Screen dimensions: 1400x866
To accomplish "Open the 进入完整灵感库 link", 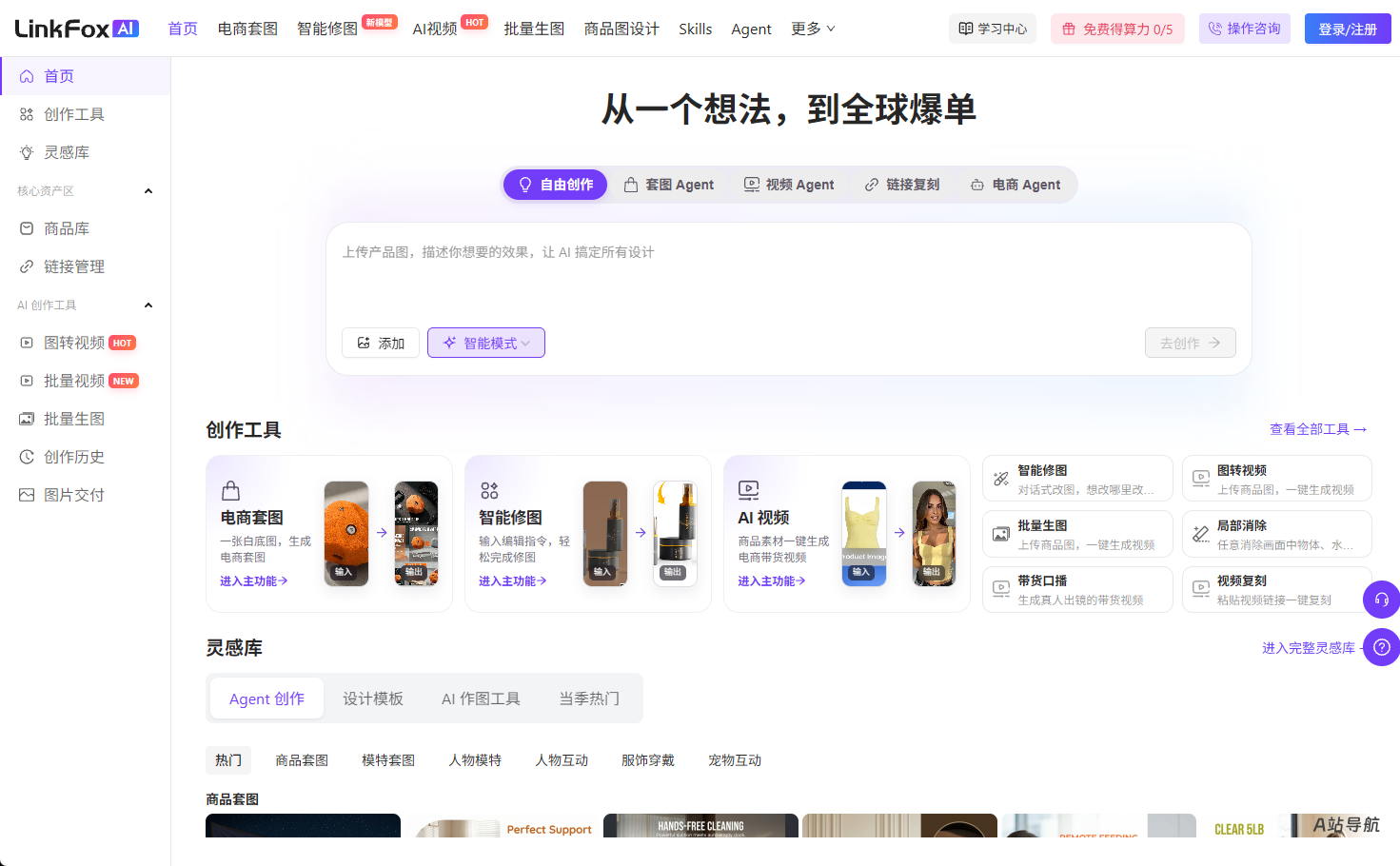I will click(1311, 648).
